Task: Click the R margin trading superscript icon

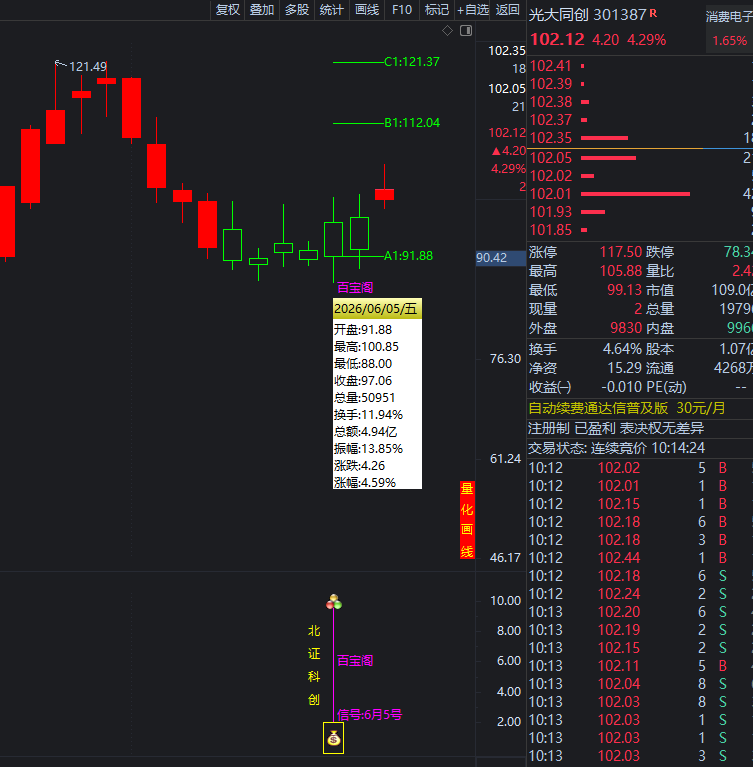Action: (653, 13)
